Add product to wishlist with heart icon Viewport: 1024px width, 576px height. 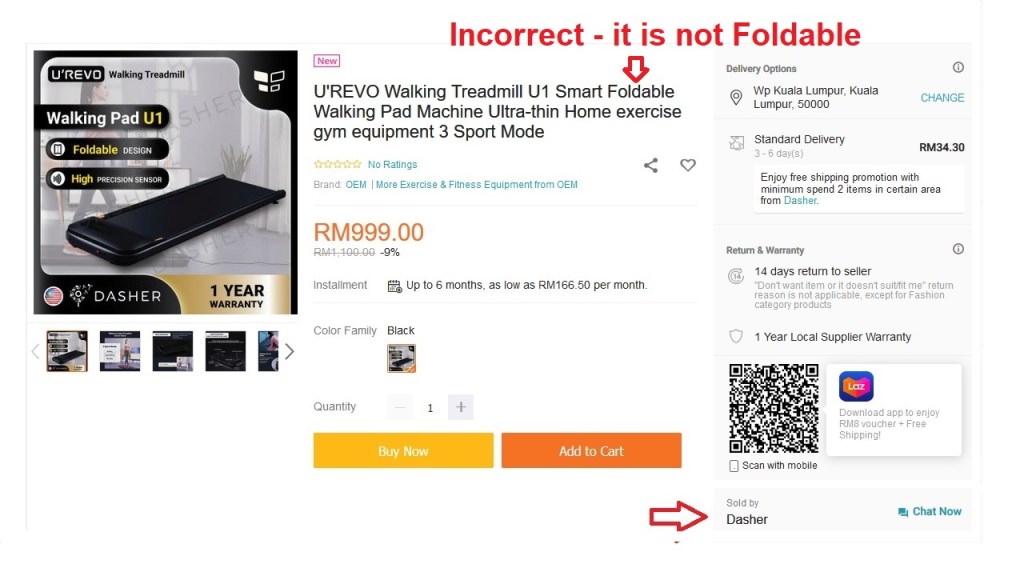[688, 165]
